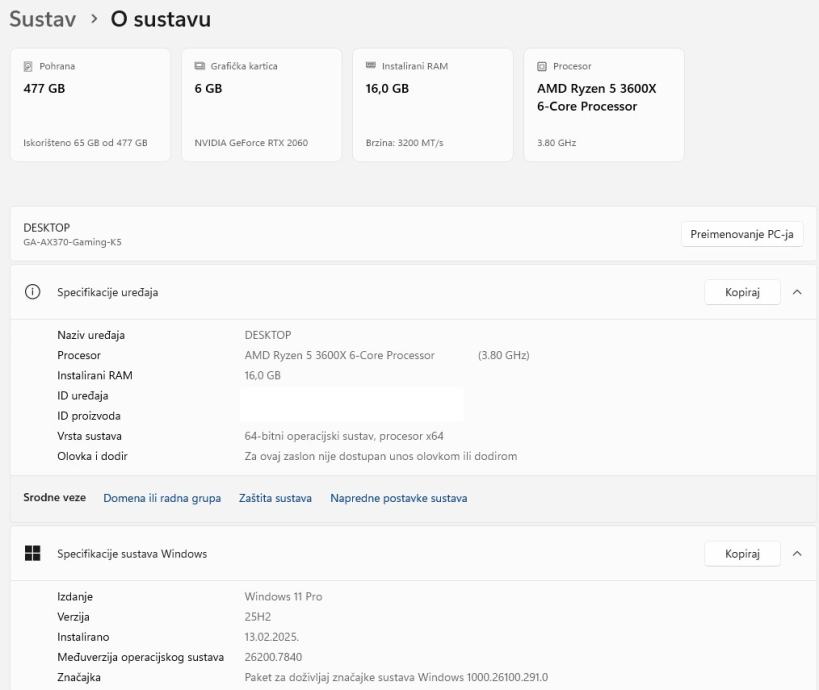
Task: Click the processor (Procesor) card icon
Action: tap(542, 67)
